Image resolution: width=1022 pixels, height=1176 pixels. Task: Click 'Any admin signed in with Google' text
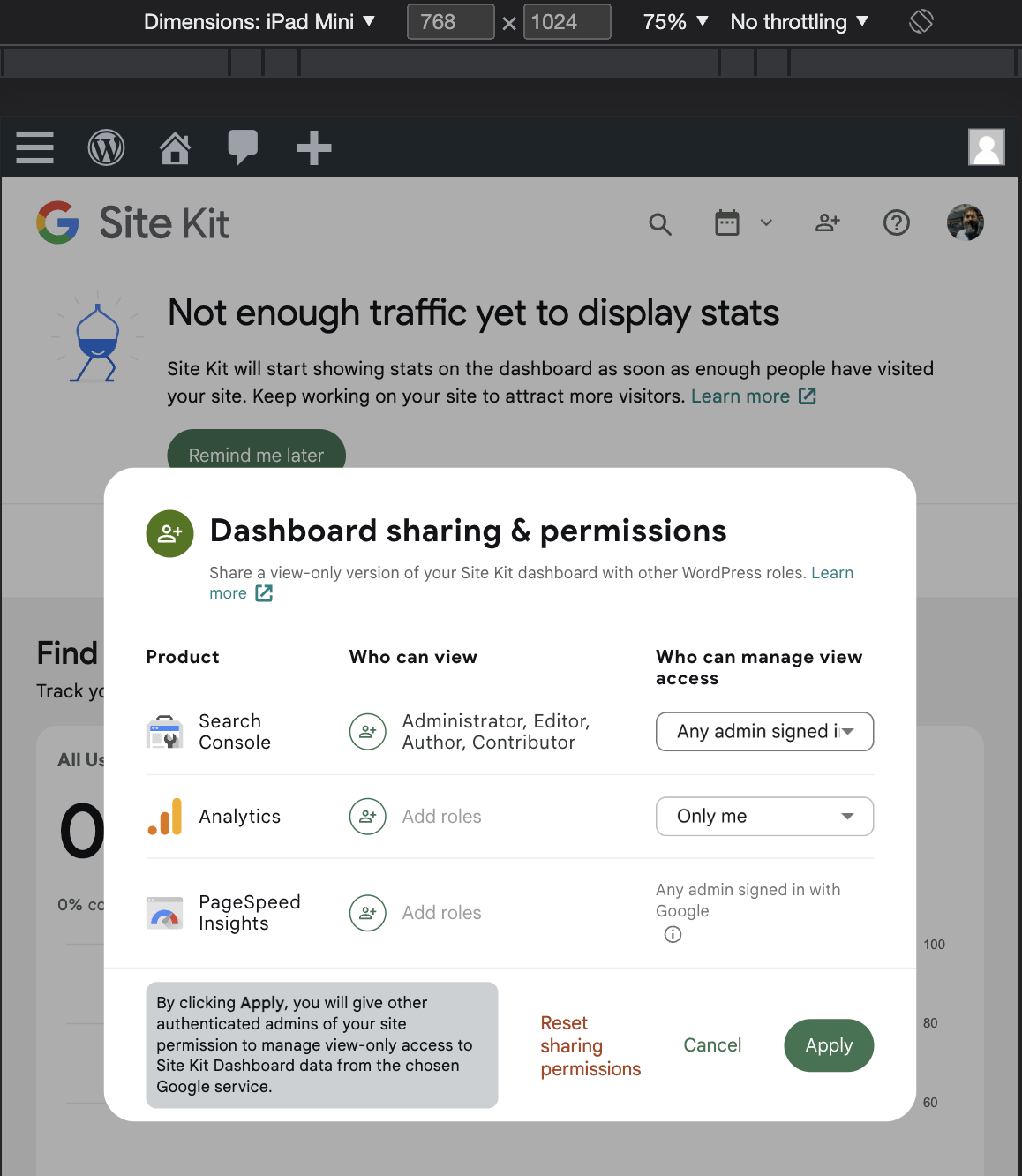pos(748,901)
